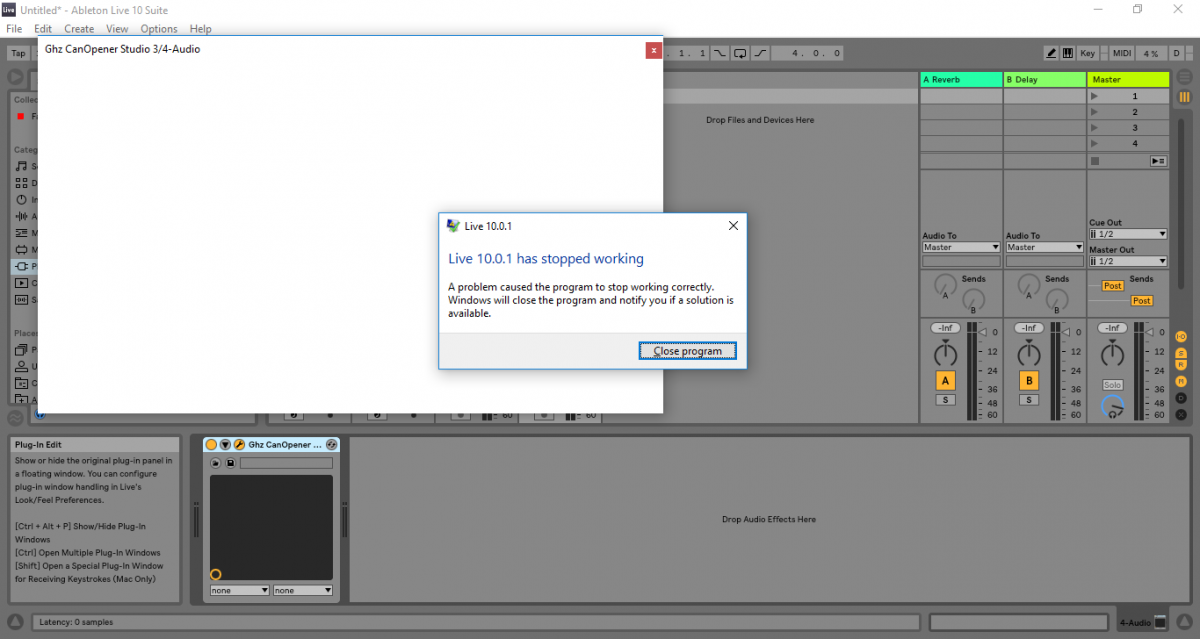Solo the B Delay return track
The height and width of the screenshot is (639, 1200).
1029,400
